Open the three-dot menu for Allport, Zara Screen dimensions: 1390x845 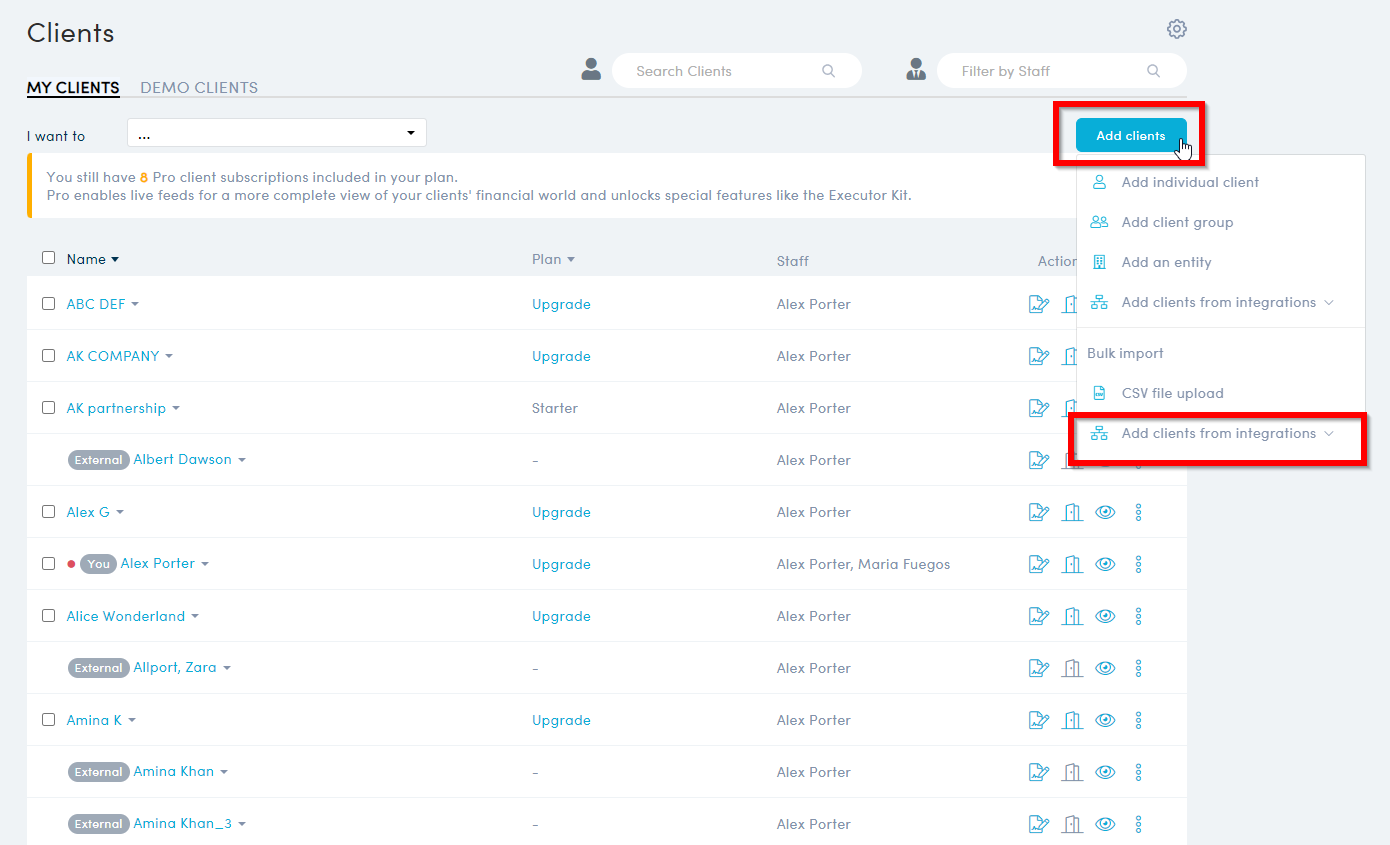click(x=1138, y=668)
